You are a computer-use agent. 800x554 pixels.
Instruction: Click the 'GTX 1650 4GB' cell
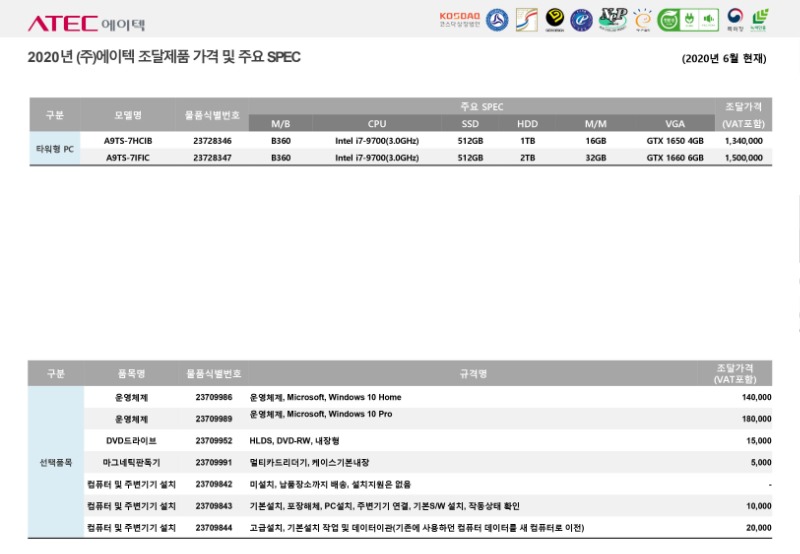tap(675, 141)
